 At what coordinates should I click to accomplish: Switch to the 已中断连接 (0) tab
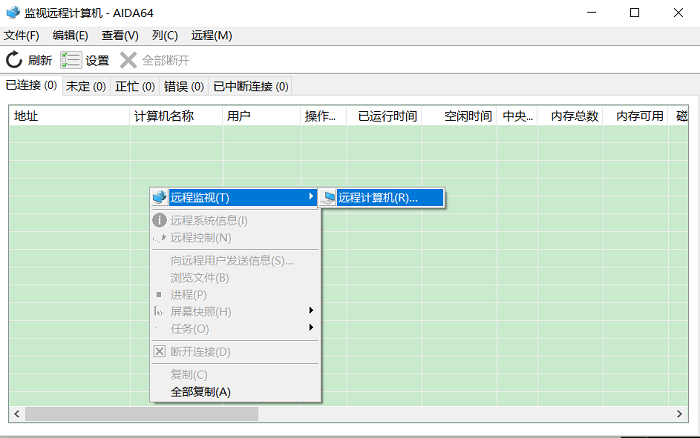pyautogui.click(x=250, y=86)
